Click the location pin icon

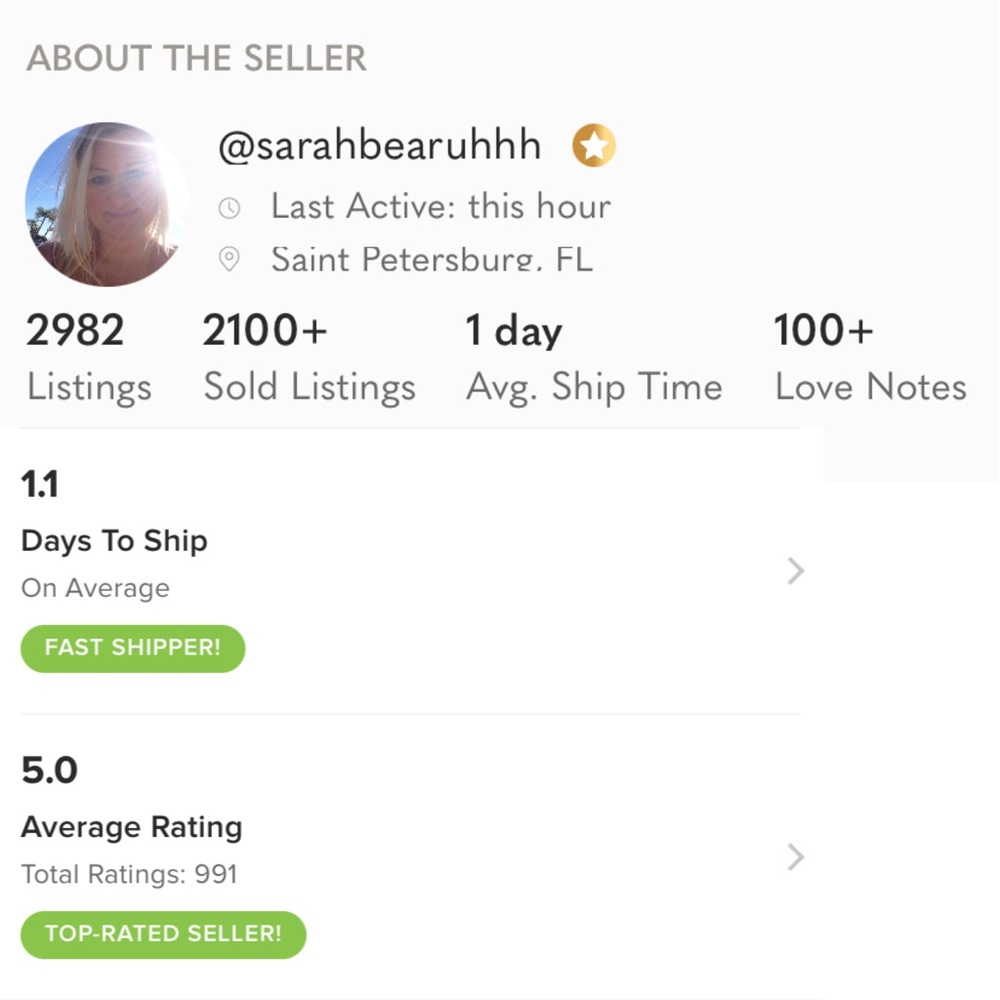230,260
